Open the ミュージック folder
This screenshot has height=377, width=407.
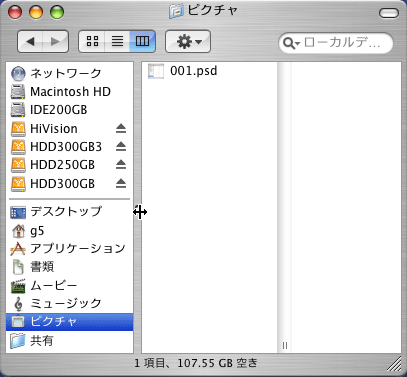coord(69,303)
